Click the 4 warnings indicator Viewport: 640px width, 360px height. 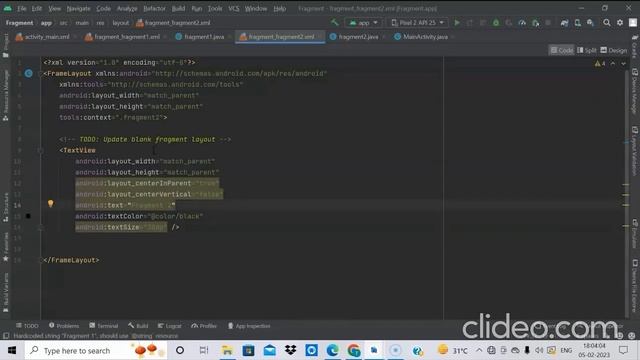pos(600,64)
